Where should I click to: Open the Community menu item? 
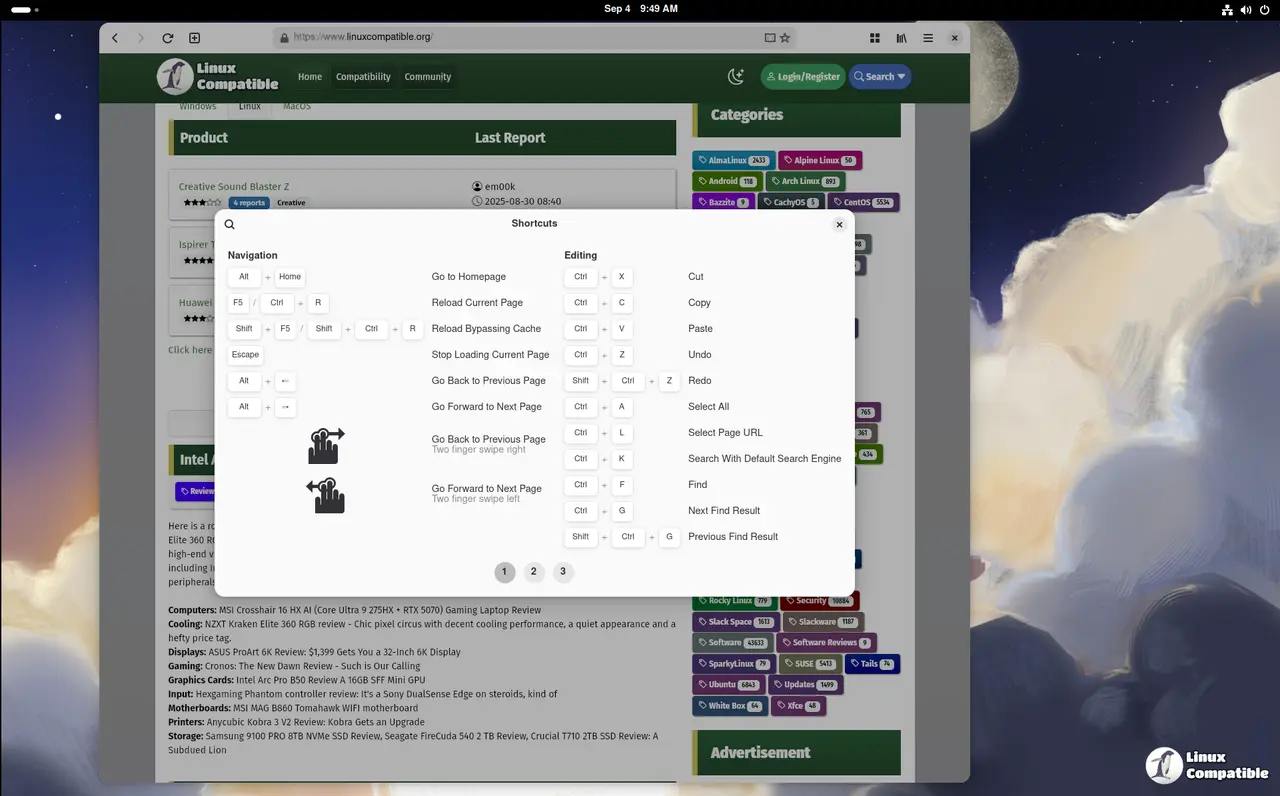427,77
